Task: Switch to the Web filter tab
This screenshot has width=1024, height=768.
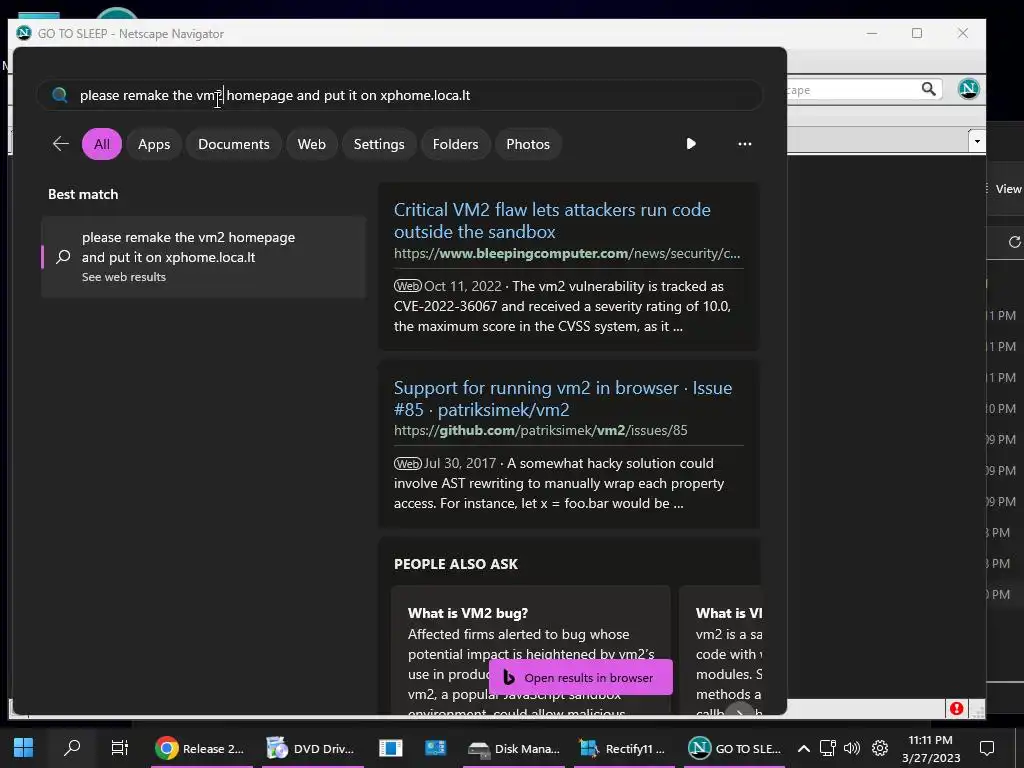Action: point(312,144)
